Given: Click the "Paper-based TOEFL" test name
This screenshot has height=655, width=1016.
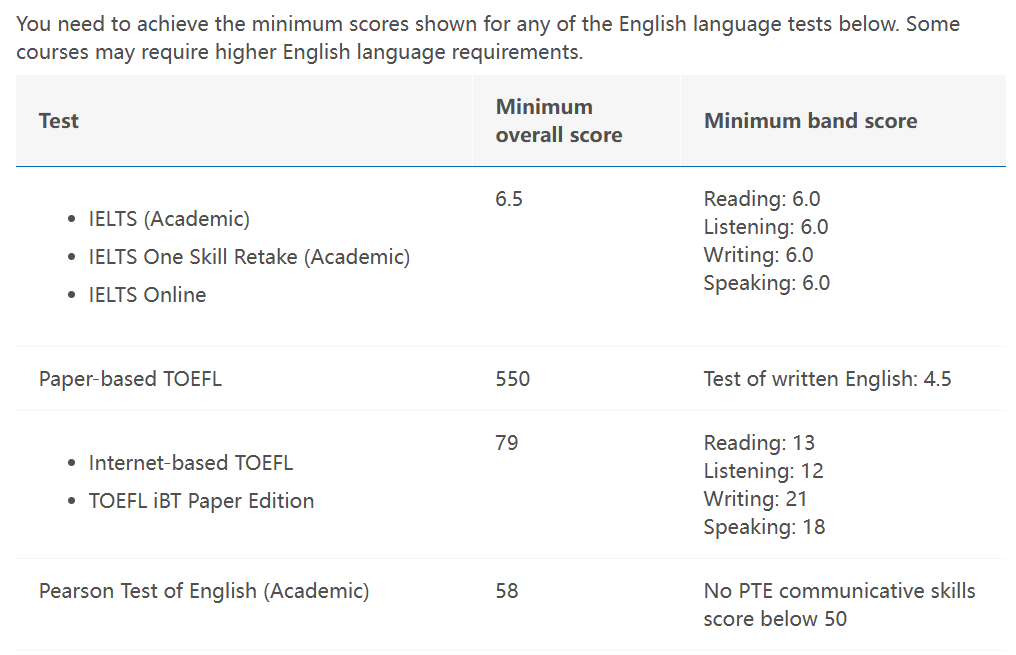Looking at the screenshot, I should [130, 379].
